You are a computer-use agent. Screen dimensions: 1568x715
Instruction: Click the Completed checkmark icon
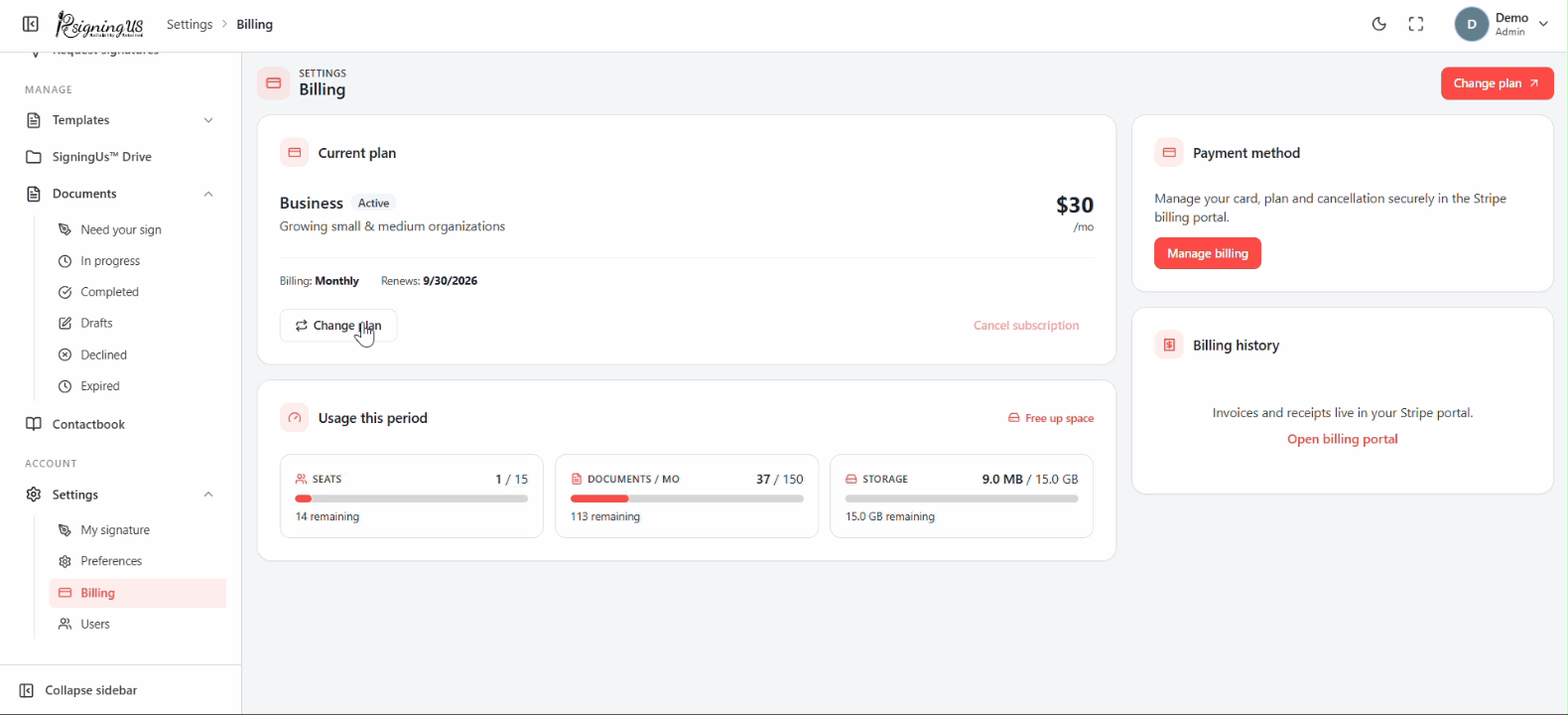(x=65, y=292)
